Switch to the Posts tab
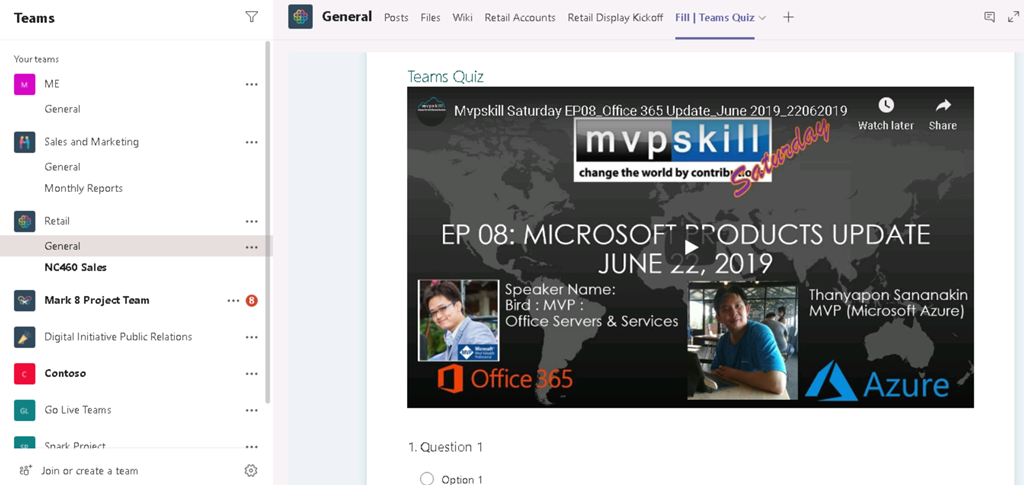The height and width of the screenshot is (485, 1024). tap(396, 18)
